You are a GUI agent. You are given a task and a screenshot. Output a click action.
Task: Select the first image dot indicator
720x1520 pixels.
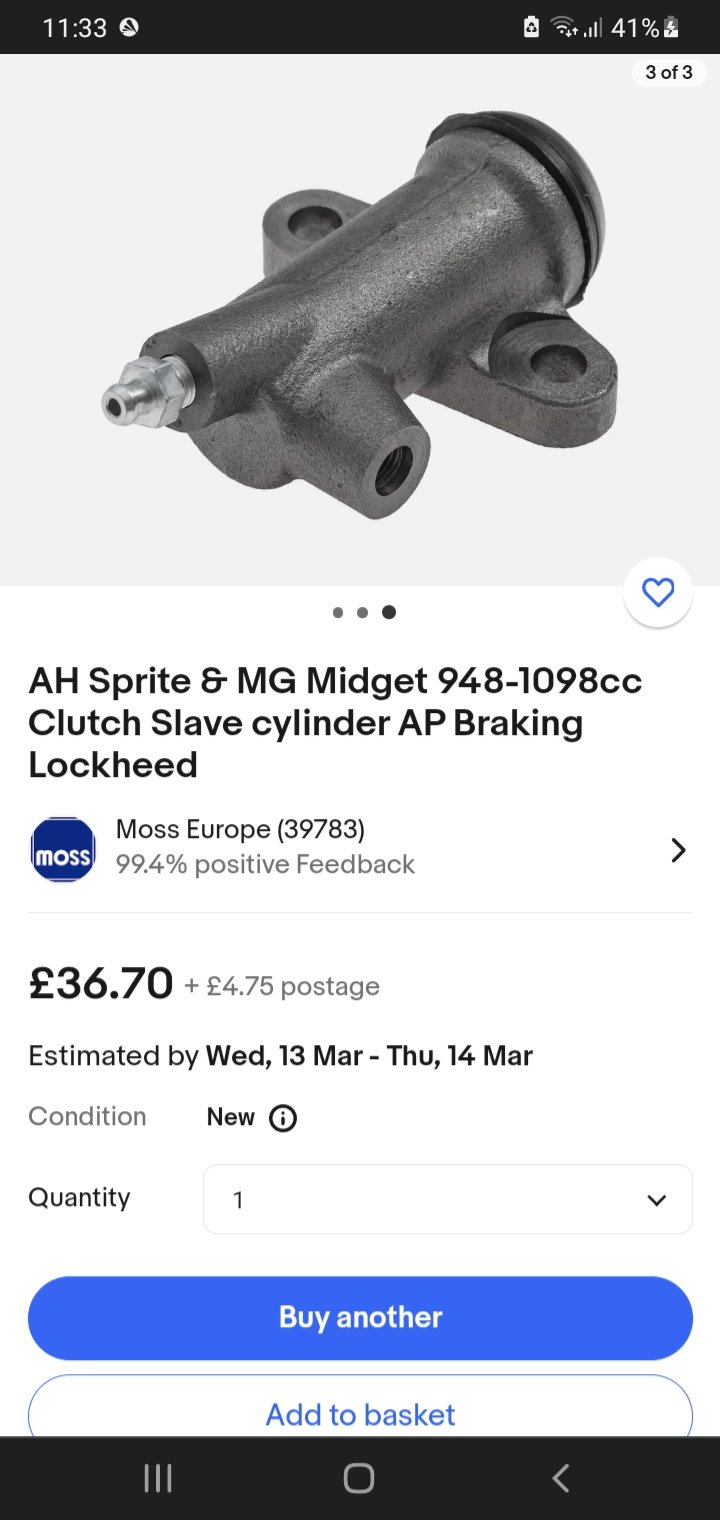click(338, 612)
